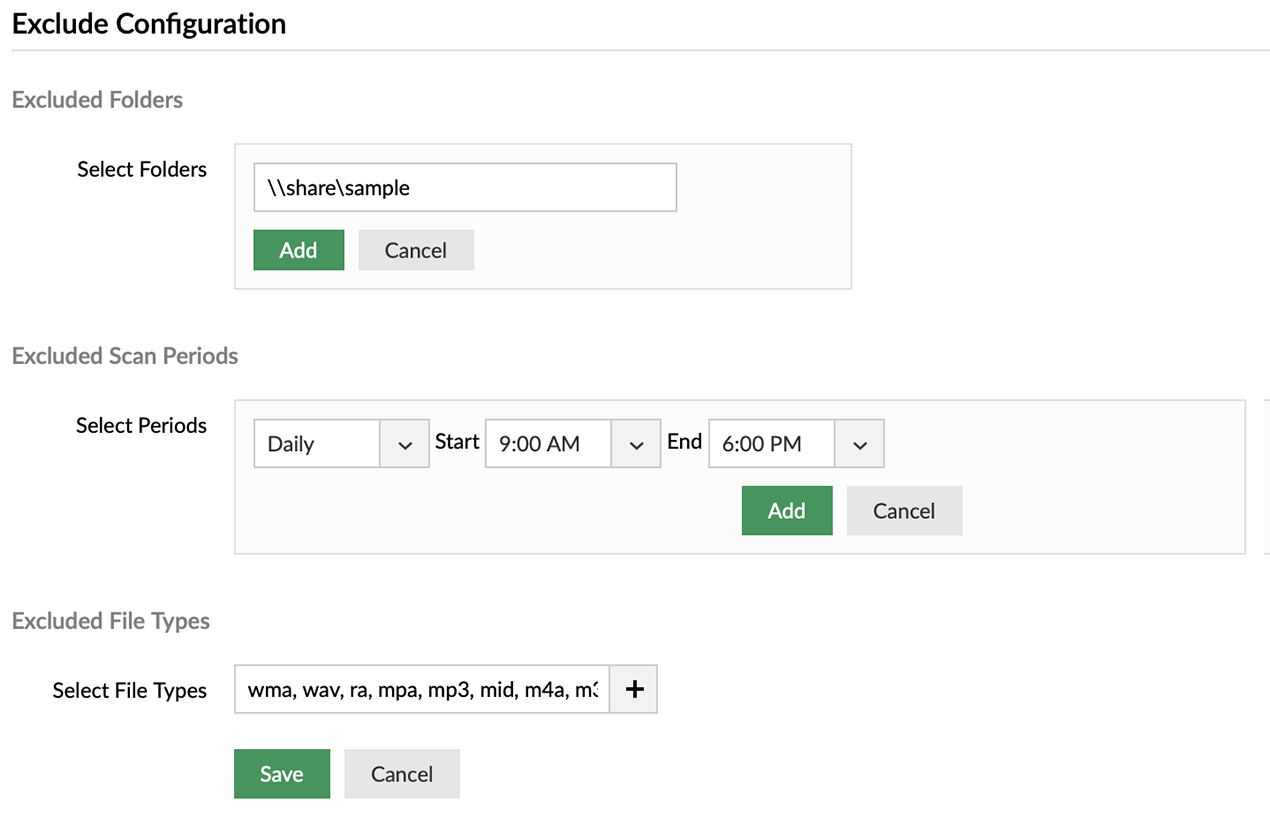Add the \\share\sample folder exclusion
This screenshot has width=1270, height=818.
click(298, 250)
